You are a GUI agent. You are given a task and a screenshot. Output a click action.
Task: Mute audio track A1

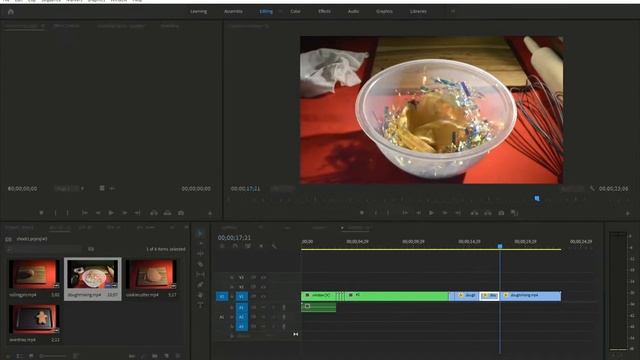[x=263, y=307]
